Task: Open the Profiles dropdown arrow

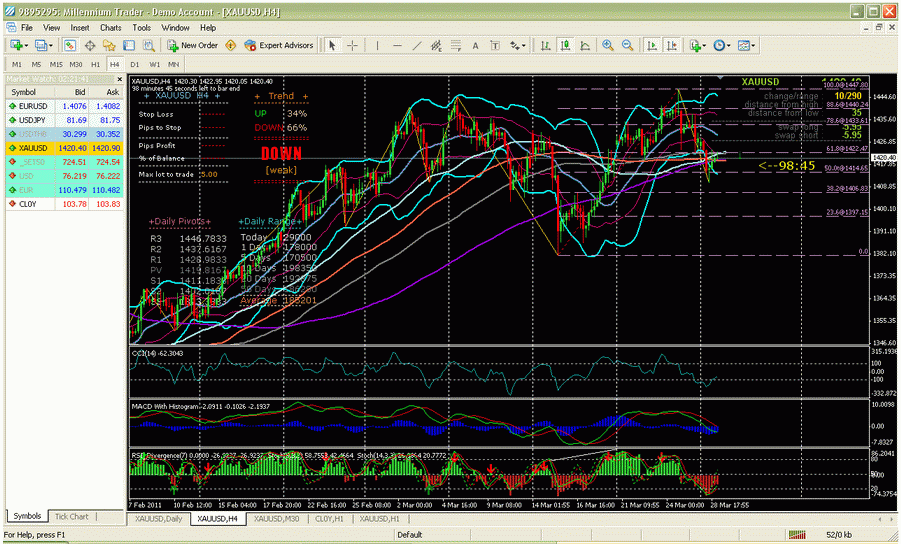Action: click(x=51, y=45)
